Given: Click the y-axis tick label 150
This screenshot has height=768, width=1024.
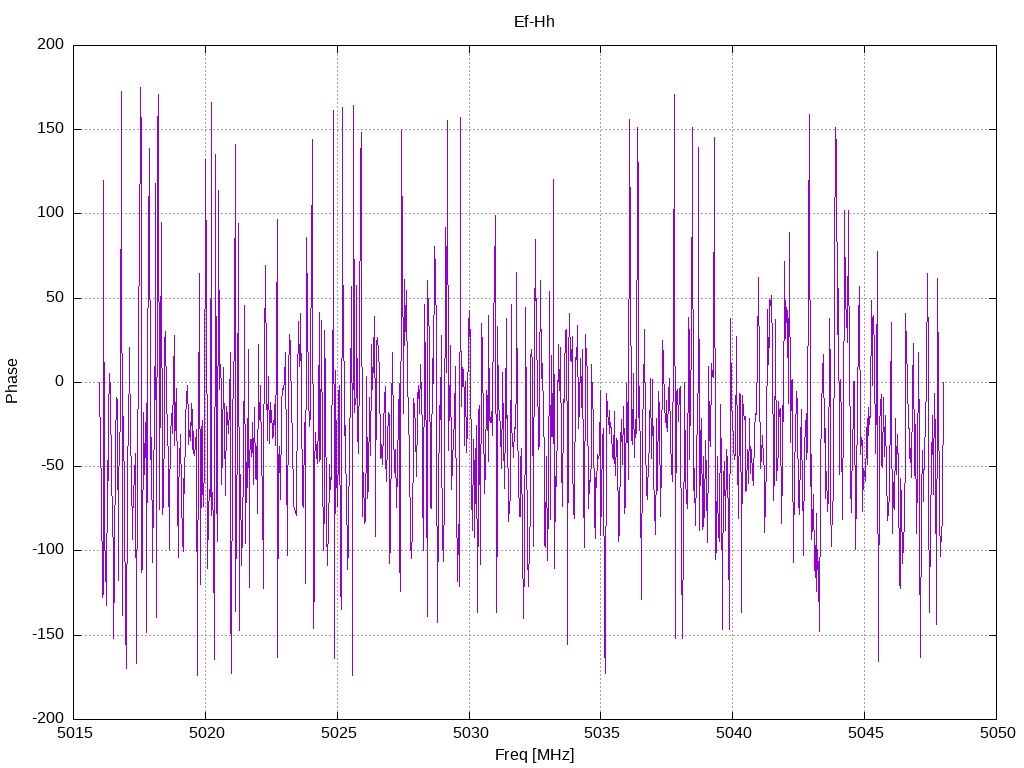Looking at the screenshot, I should (51, 129).
